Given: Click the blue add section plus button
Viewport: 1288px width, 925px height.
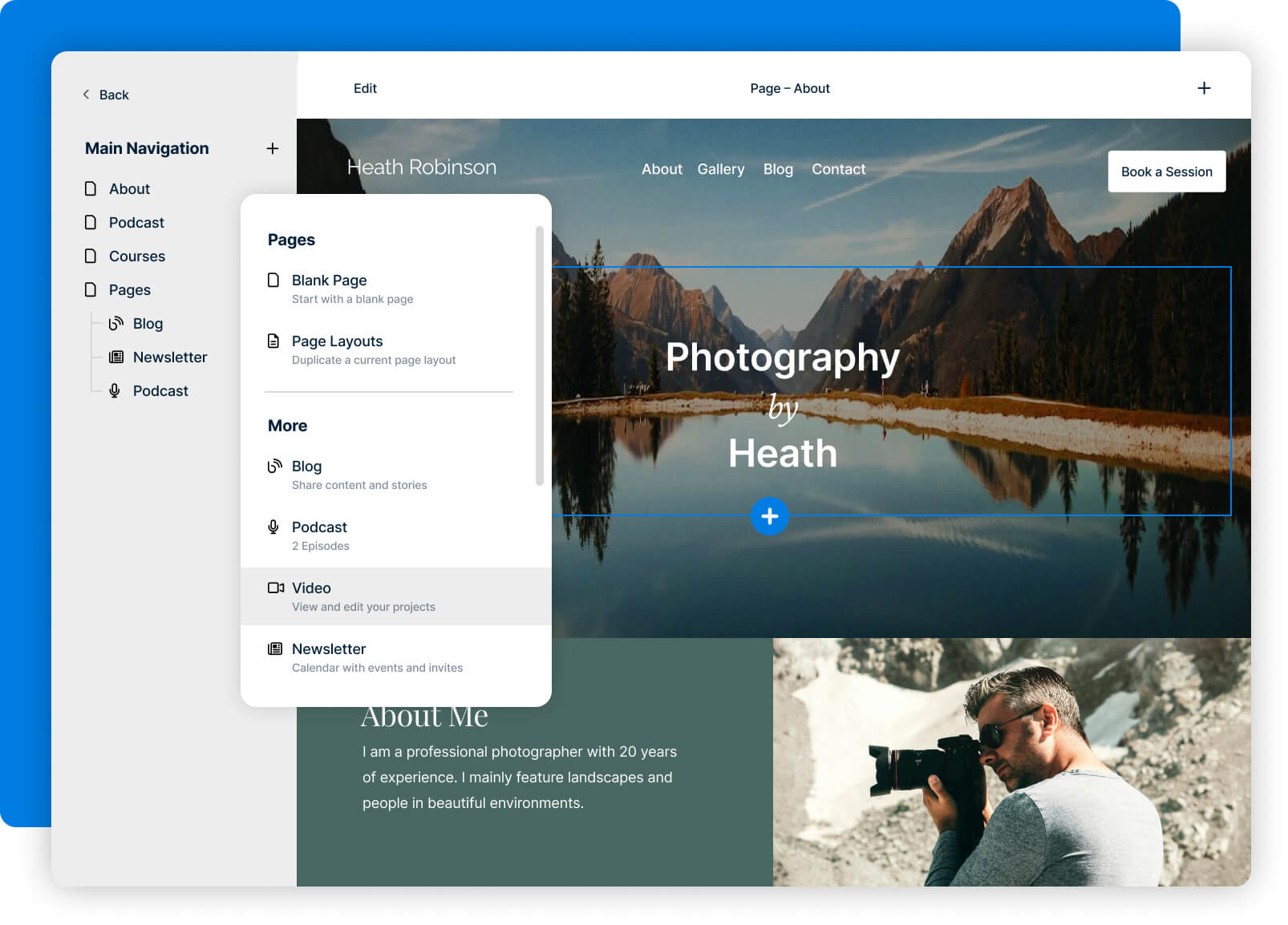Looking at the screenshot, I should [x=769, y=516].
